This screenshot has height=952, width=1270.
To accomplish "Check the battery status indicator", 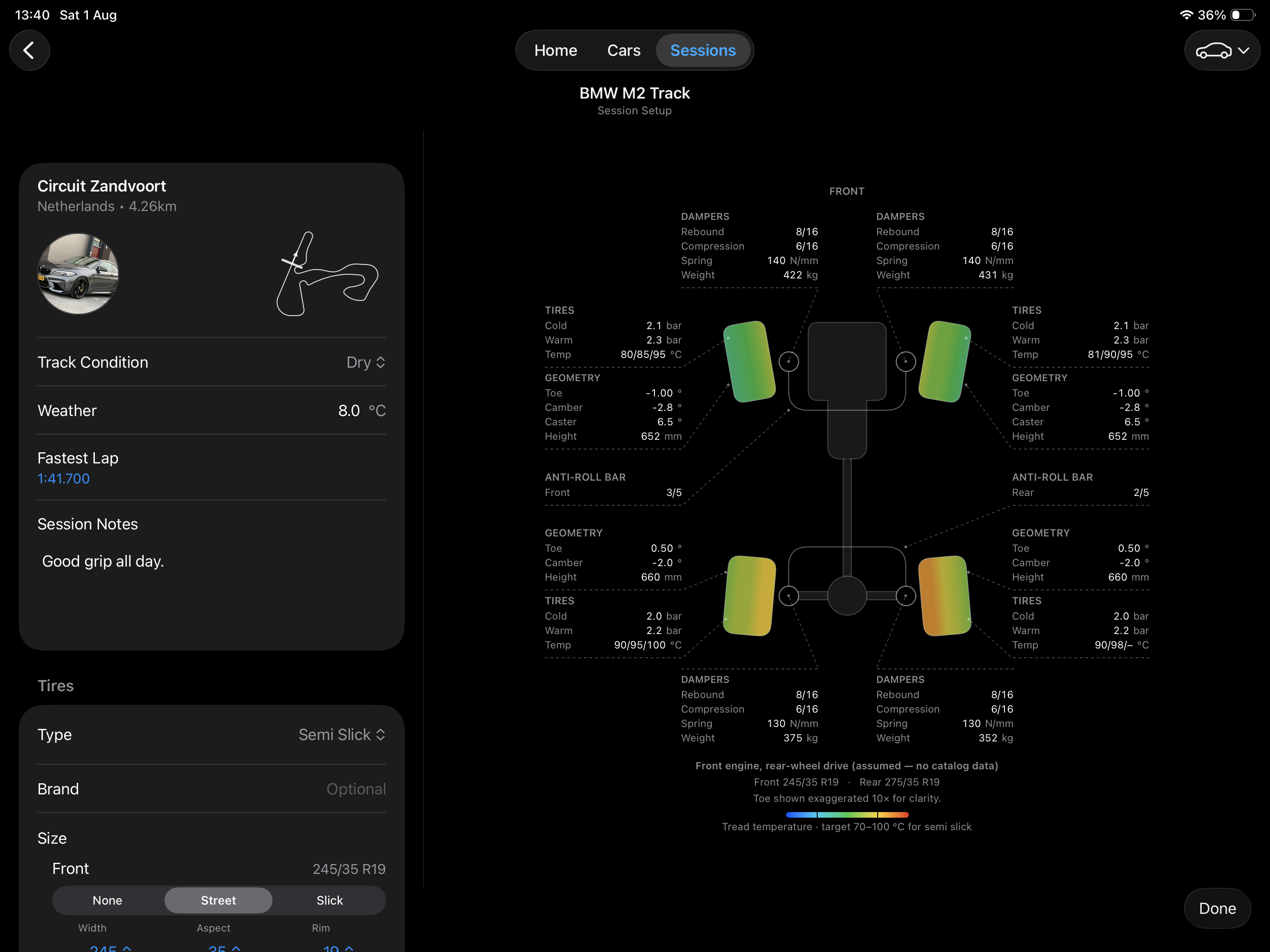I will pos(1243,15).
